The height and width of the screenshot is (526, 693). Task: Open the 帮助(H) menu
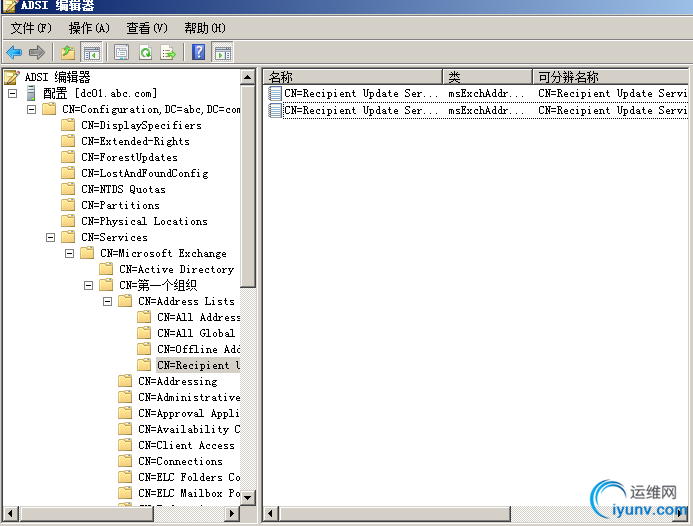[x=205, y=28]
